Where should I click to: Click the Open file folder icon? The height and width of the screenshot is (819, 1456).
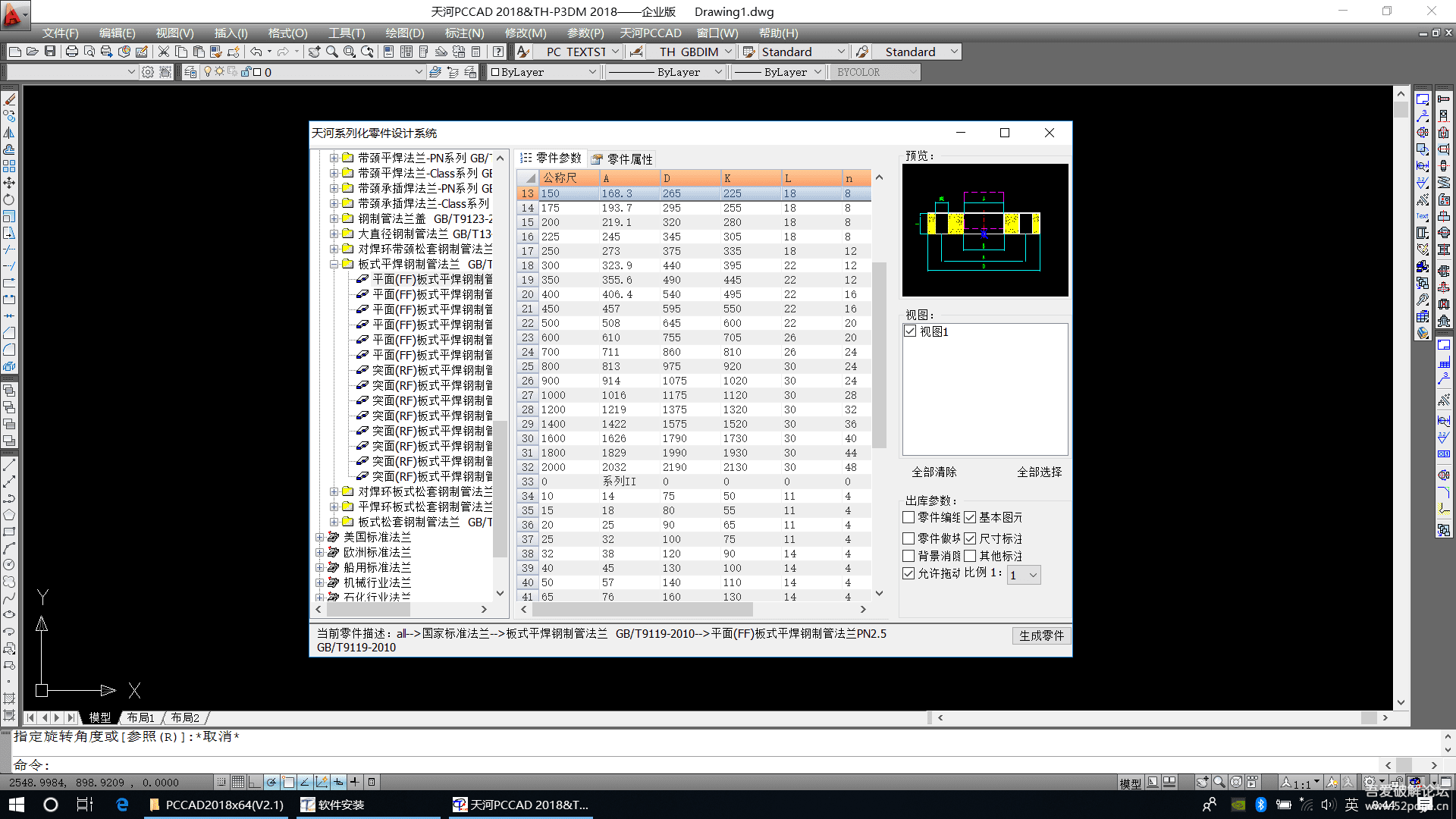(33, 52)
